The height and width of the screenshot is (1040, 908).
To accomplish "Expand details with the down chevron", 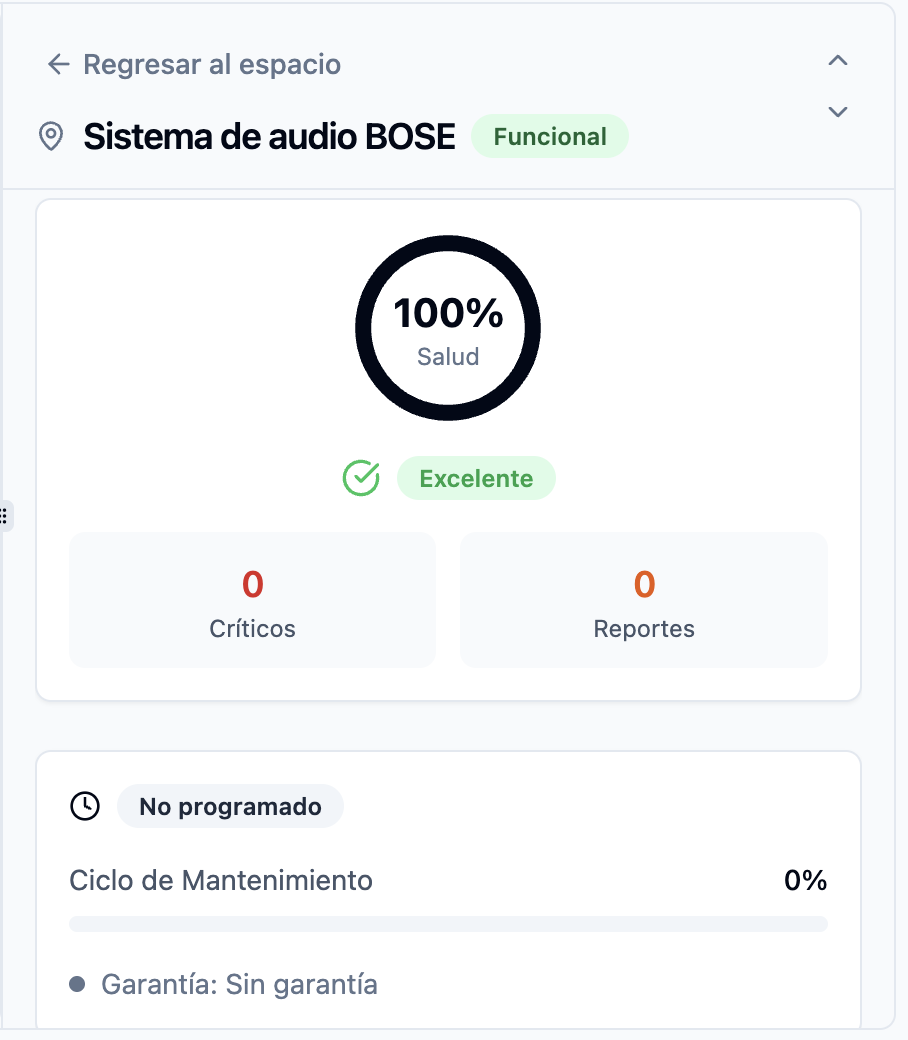I will pos(837,112).
